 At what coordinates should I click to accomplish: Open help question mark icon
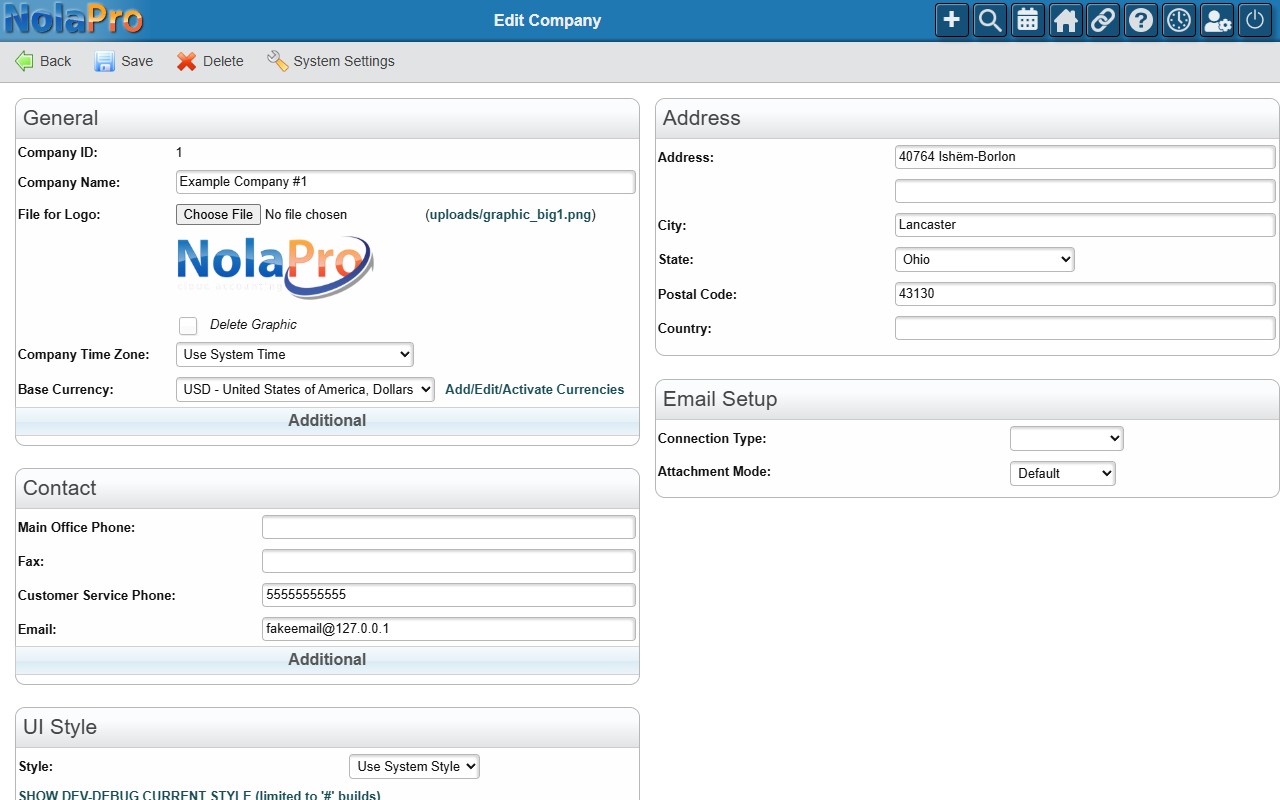[x=1141, y=20]
